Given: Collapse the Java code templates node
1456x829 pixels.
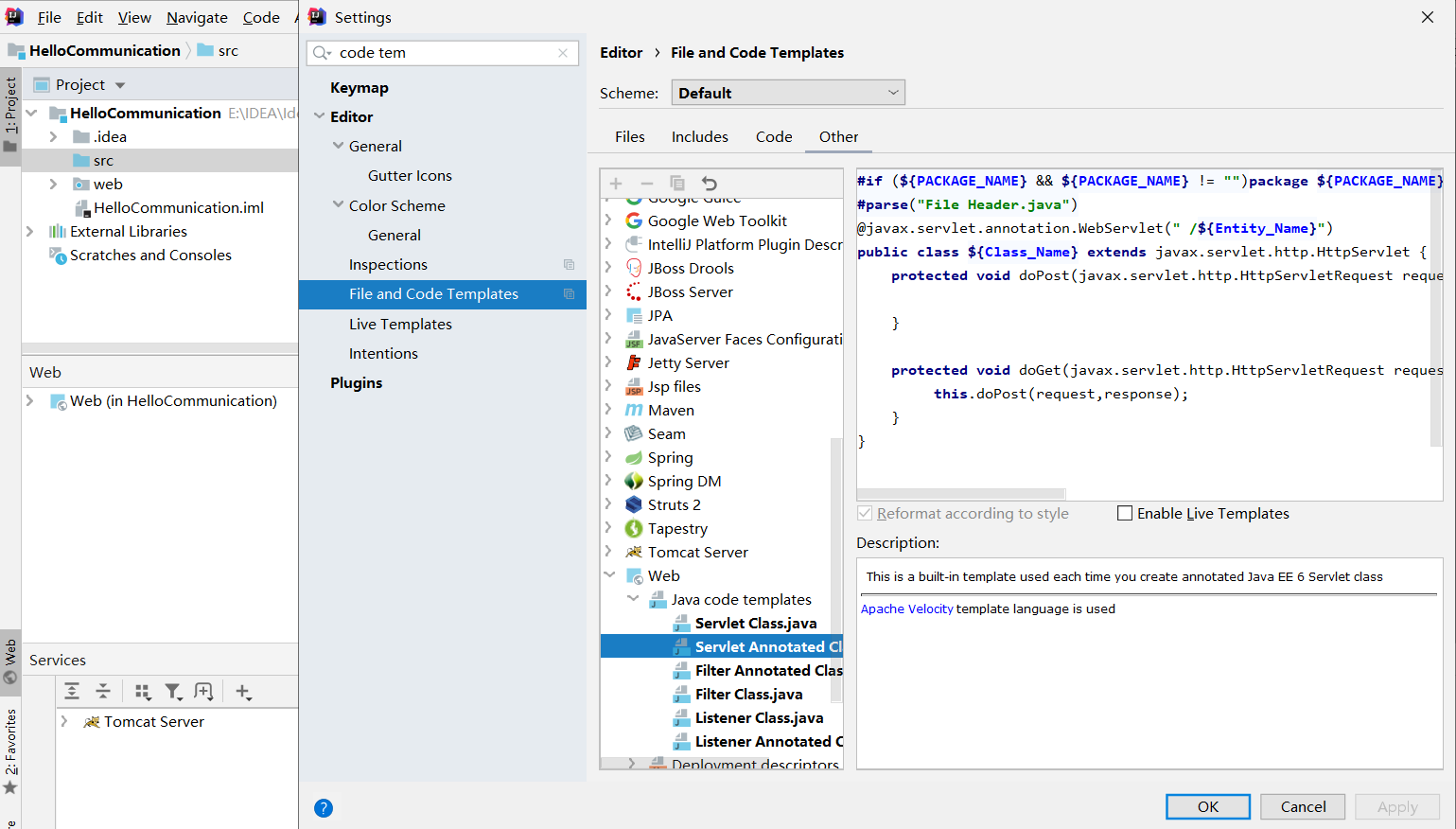Looking at the screenshot, I should 633,599.
